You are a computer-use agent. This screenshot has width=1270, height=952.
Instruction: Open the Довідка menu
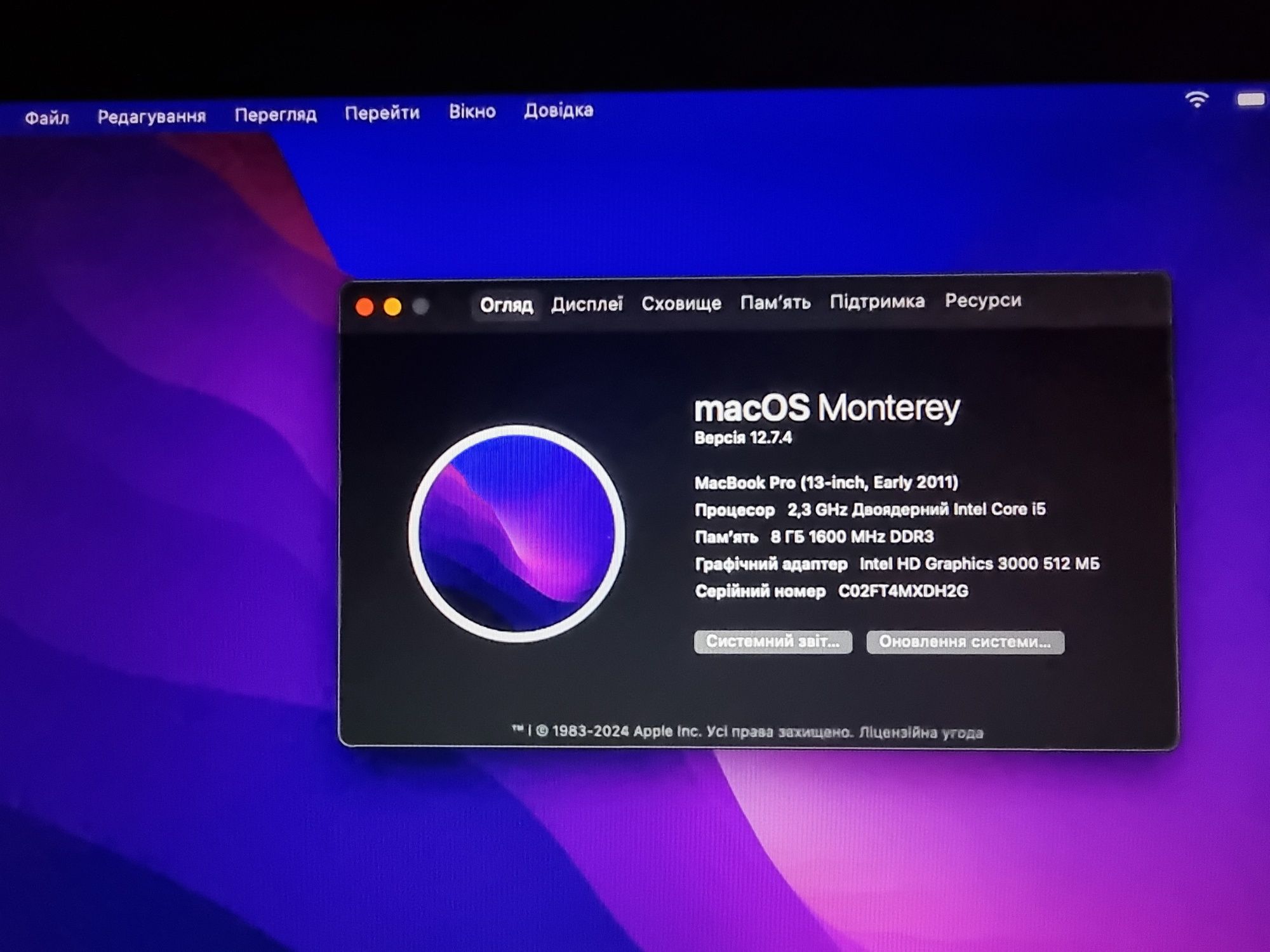pyautogui.click(x=559, y=110)
